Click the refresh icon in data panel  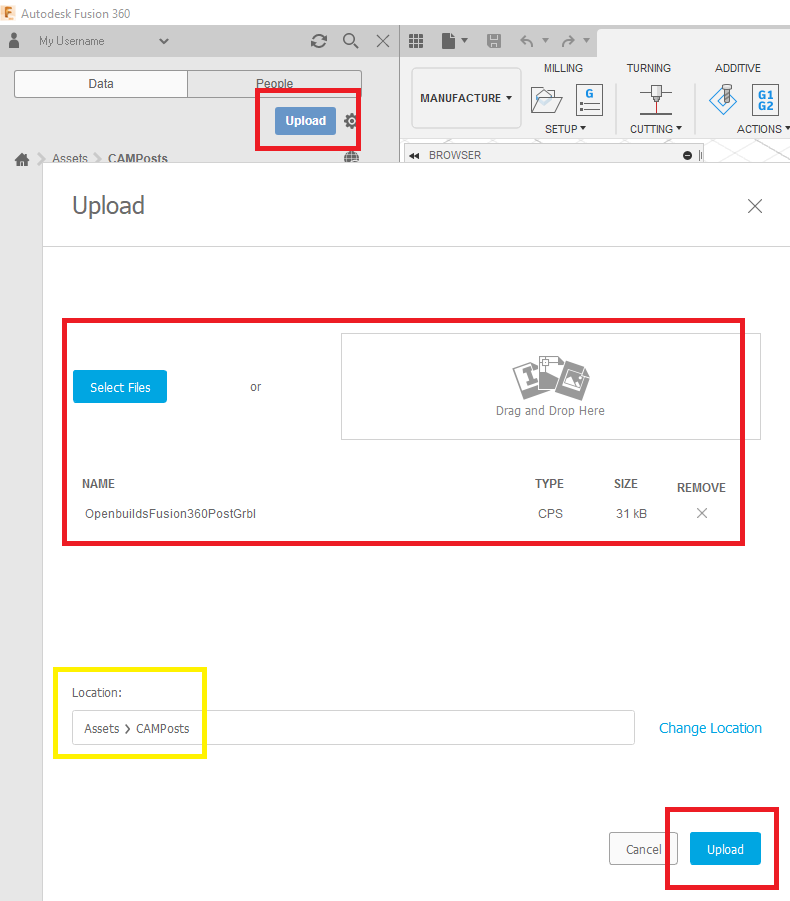click(319, 41)
